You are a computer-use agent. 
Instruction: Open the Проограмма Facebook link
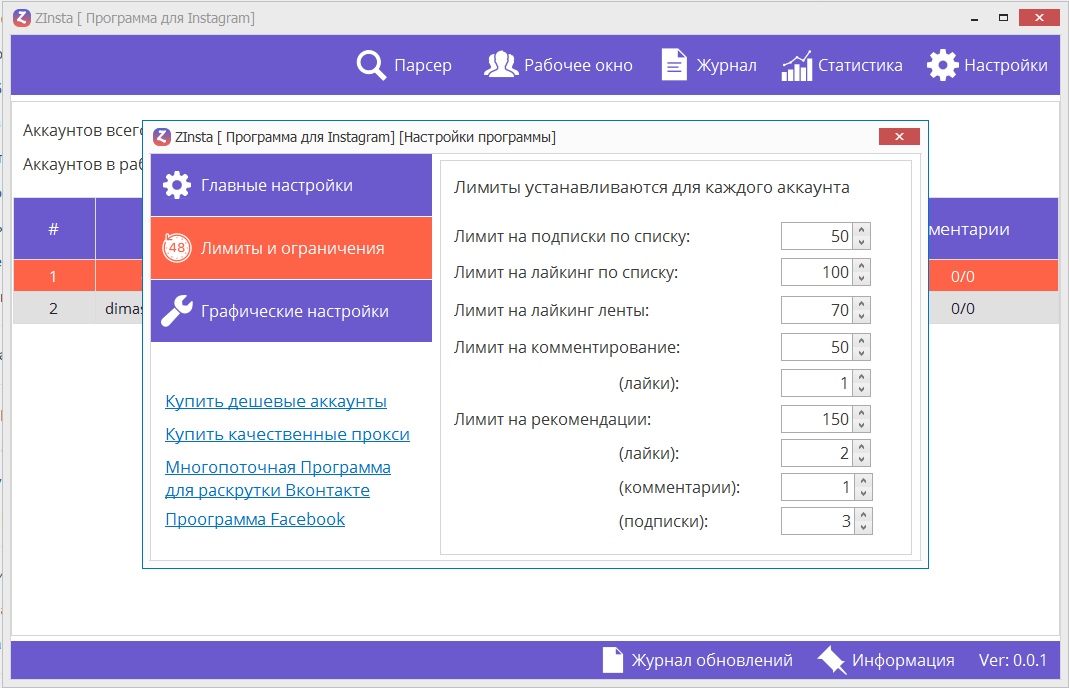point(255,519)
